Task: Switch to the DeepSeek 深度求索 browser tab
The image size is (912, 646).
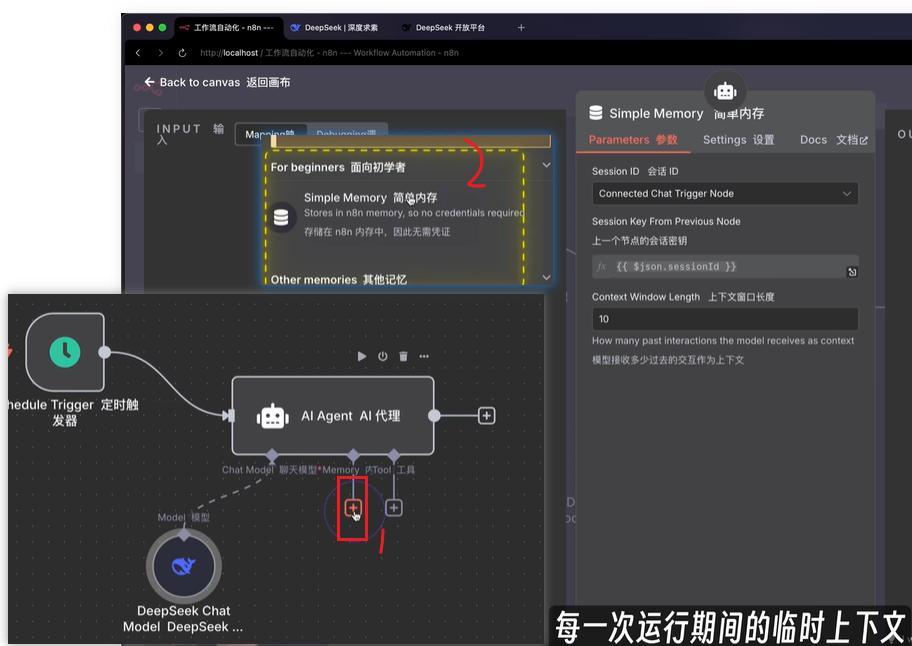Action: click(334, 27)
